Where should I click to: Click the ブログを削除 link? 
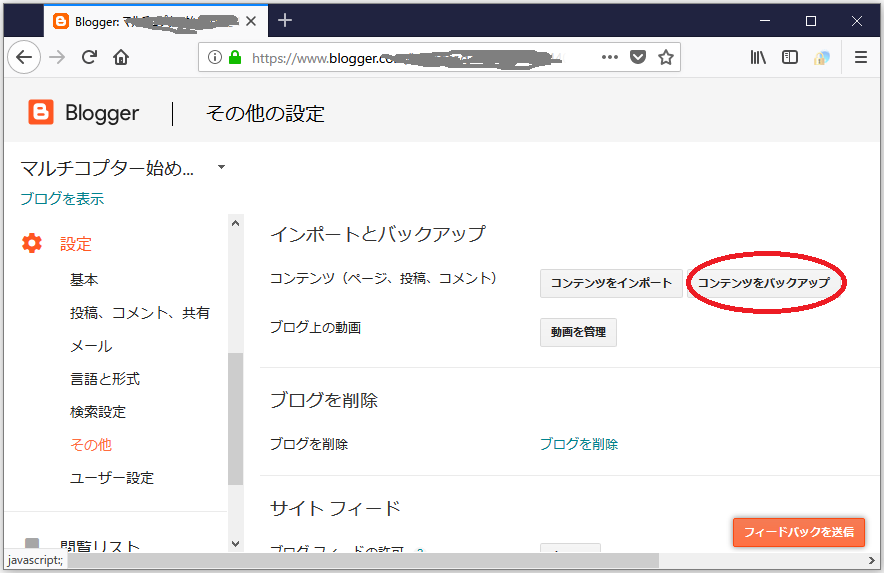point(579,444)
